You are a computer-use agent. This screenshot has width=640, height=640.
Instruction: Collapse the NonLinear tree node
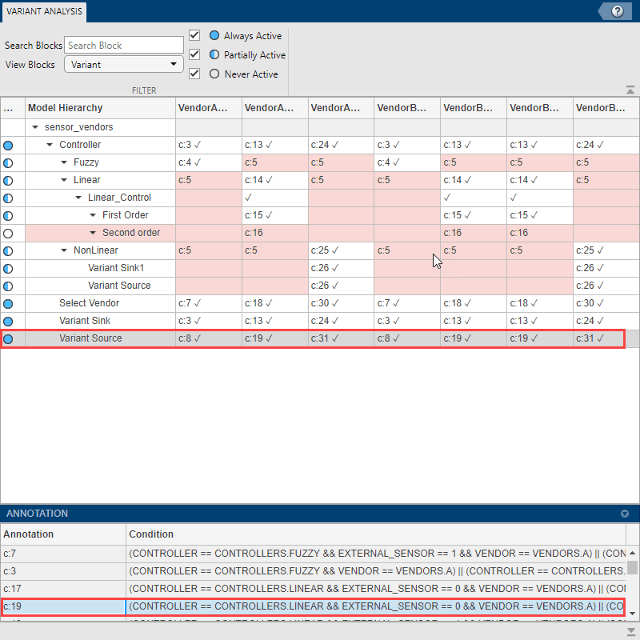click(x=64, y=250)
